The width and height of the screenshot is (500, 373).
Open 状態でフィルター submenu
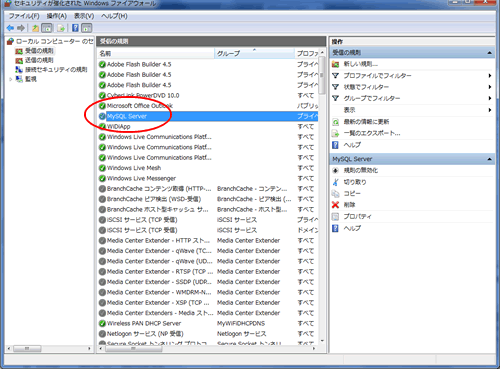(412, 87)
